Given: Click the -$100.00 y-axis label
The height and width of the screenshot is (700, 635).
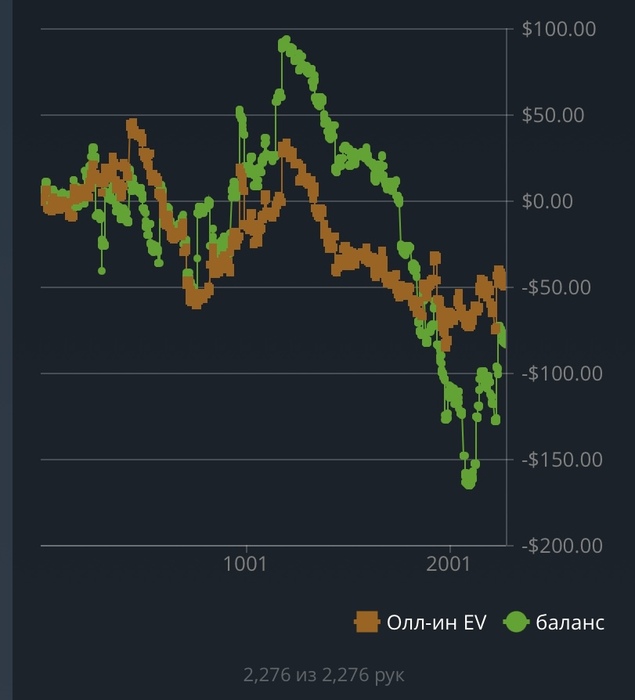Looking at the screenshot, I should point(562,373).
